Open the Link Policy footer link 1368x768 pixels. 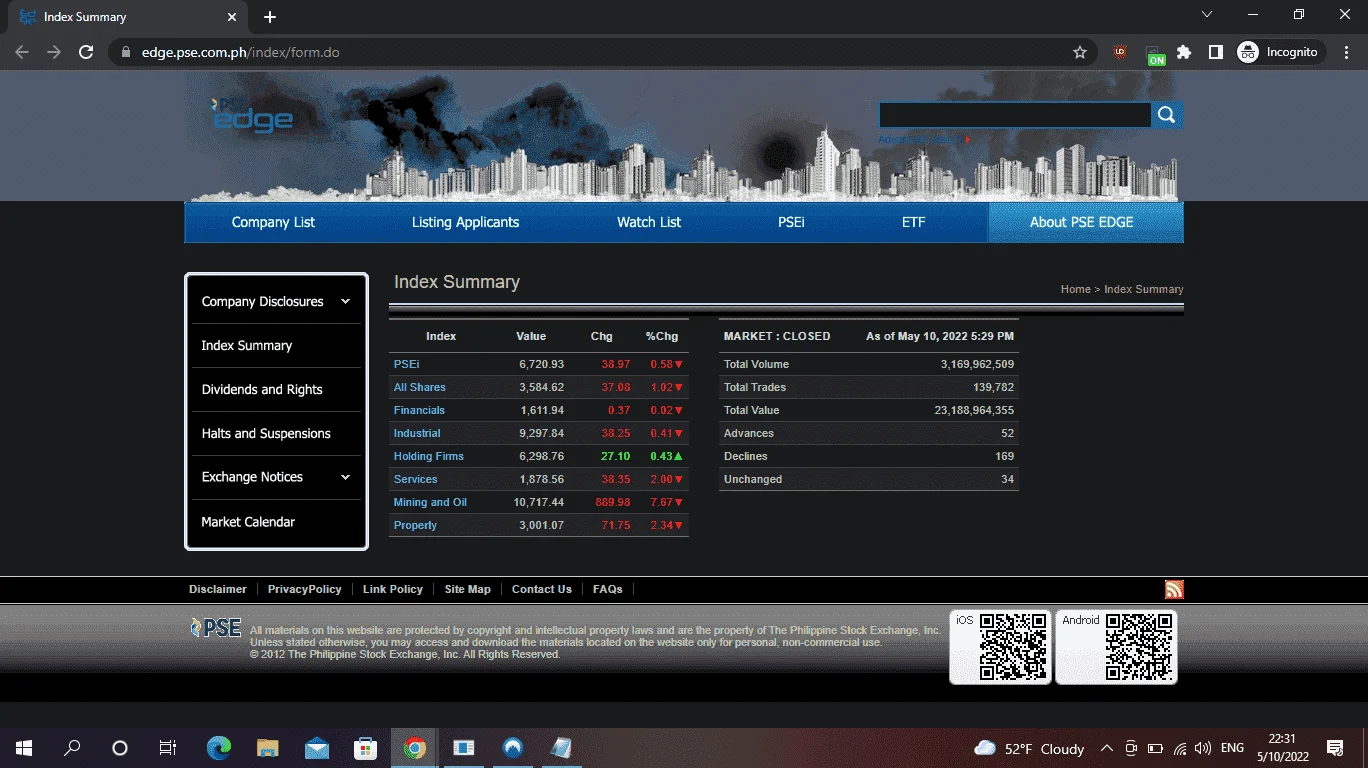click(x=393, y=589)
